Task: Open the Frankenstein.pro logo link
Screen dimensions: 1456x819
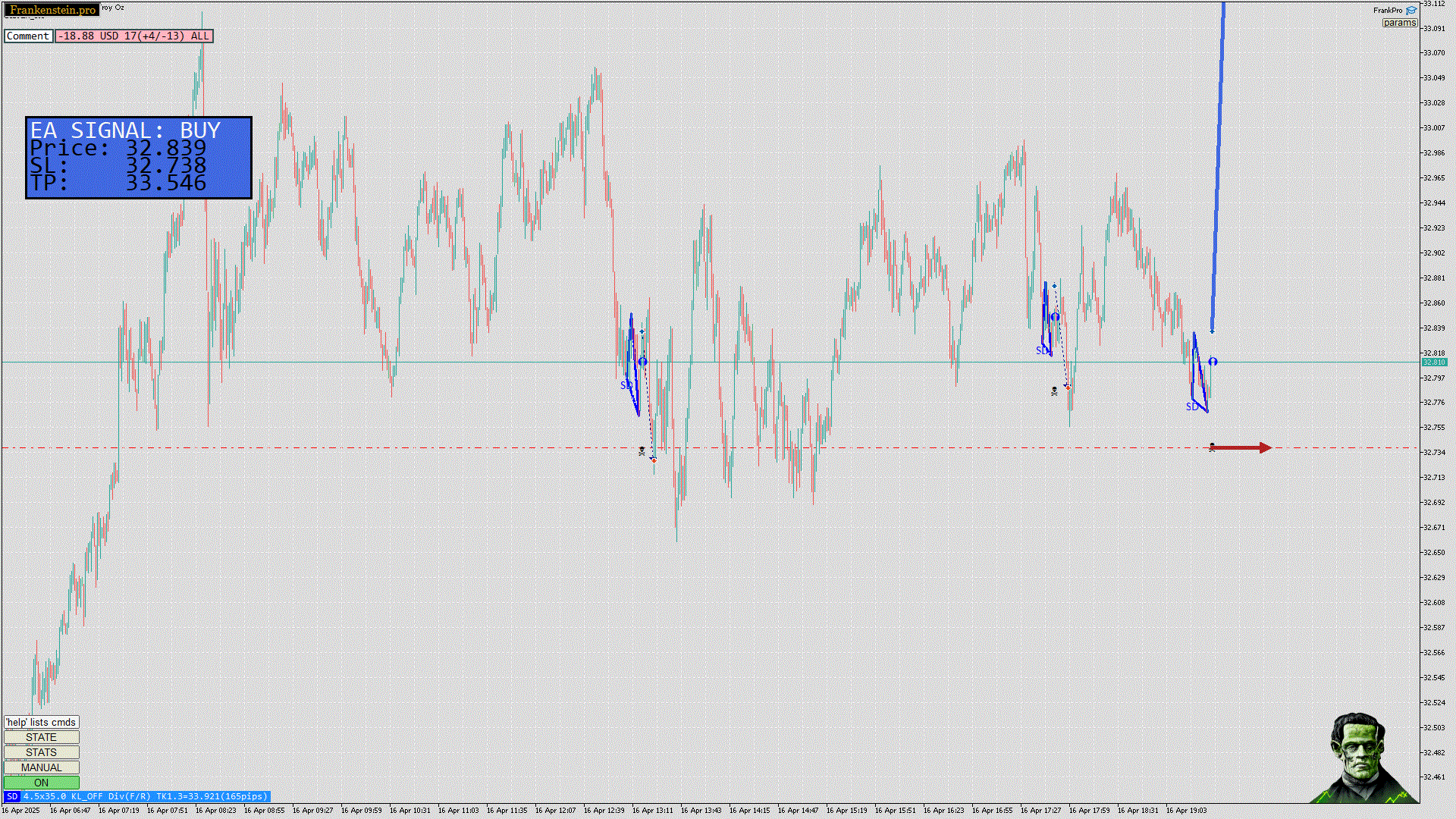Action: pos(52,10)
